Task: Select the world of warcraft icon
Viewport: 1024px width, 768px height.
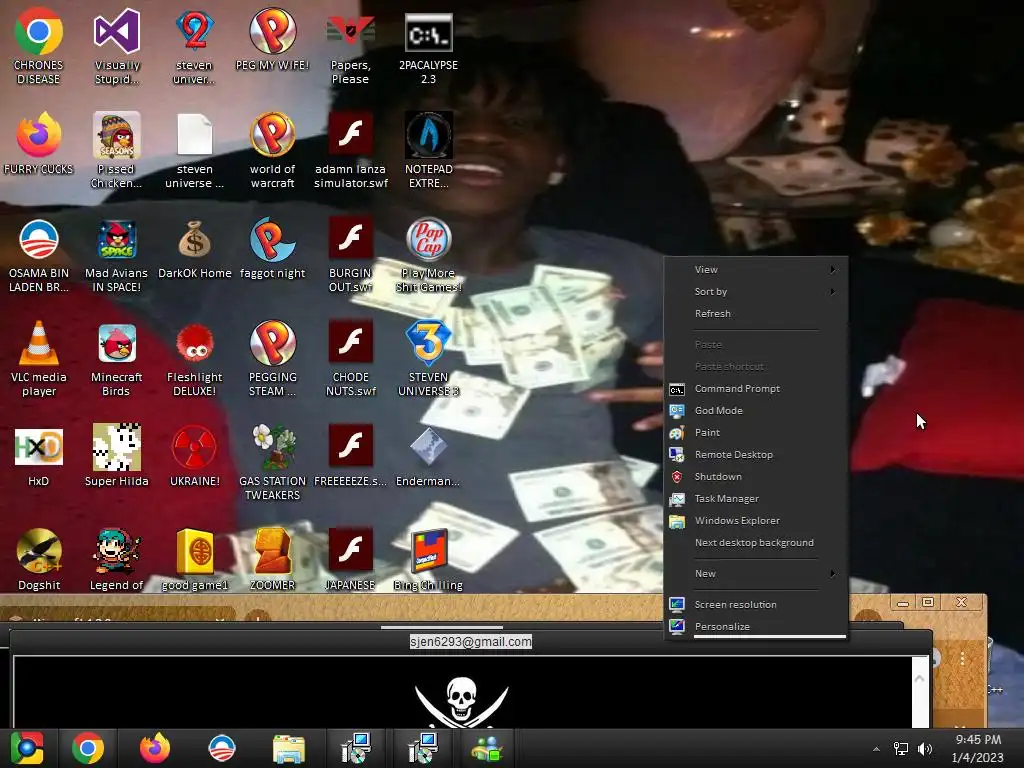Action: click(272, 151)
